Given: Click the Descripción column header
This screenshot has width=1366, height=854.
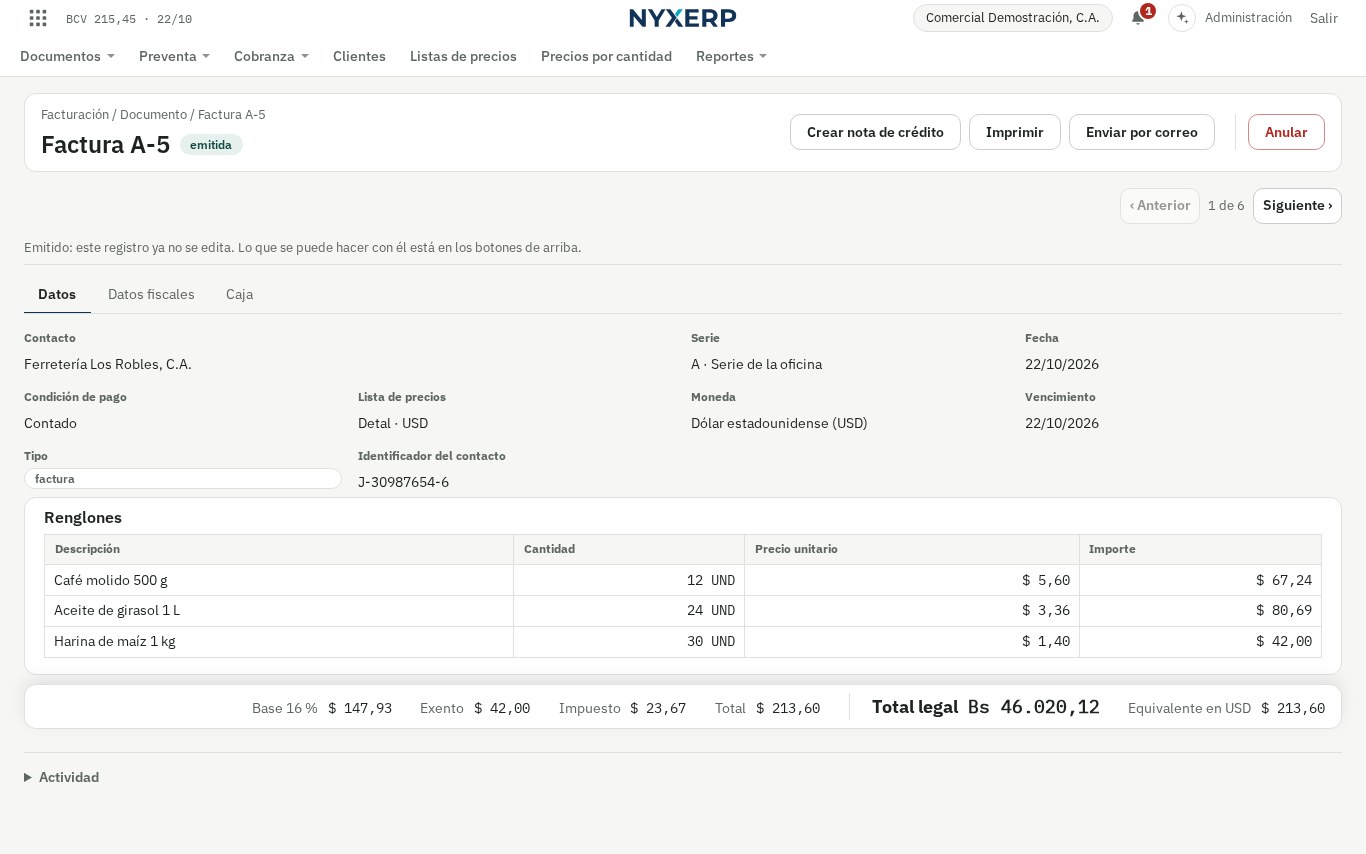Looking at the screenshot, I should tap(279, 549).
